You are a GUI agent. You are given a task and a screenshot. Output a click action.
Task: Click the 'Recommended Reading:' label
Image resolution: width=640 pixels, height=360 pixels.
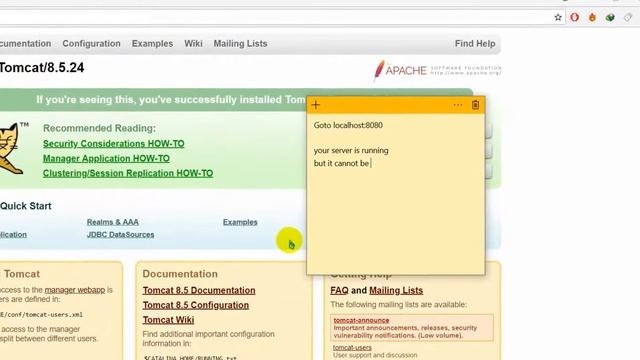[x=99, y=128]
